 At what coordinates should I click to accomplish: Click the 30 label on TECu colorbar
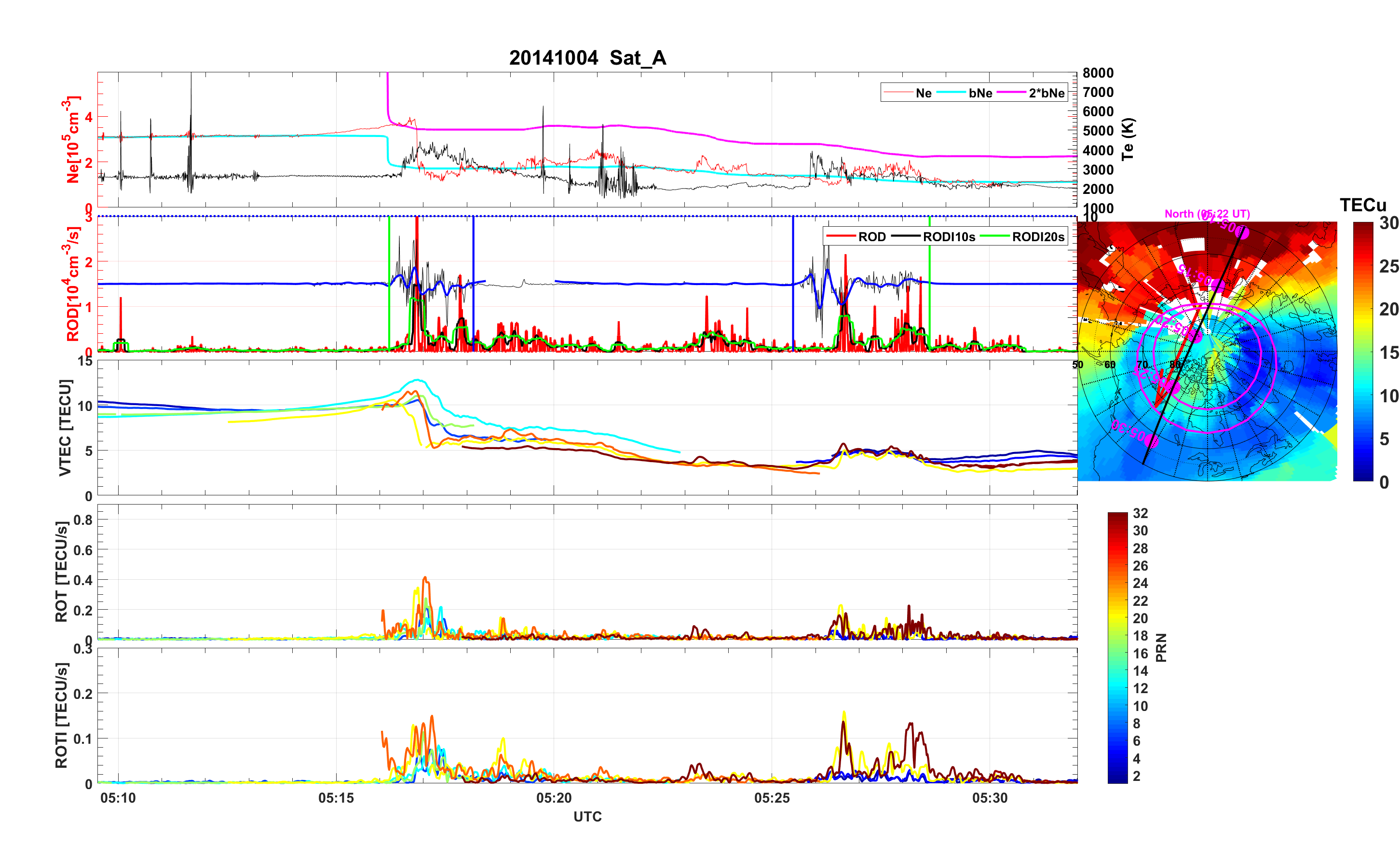click(1389, 223)
